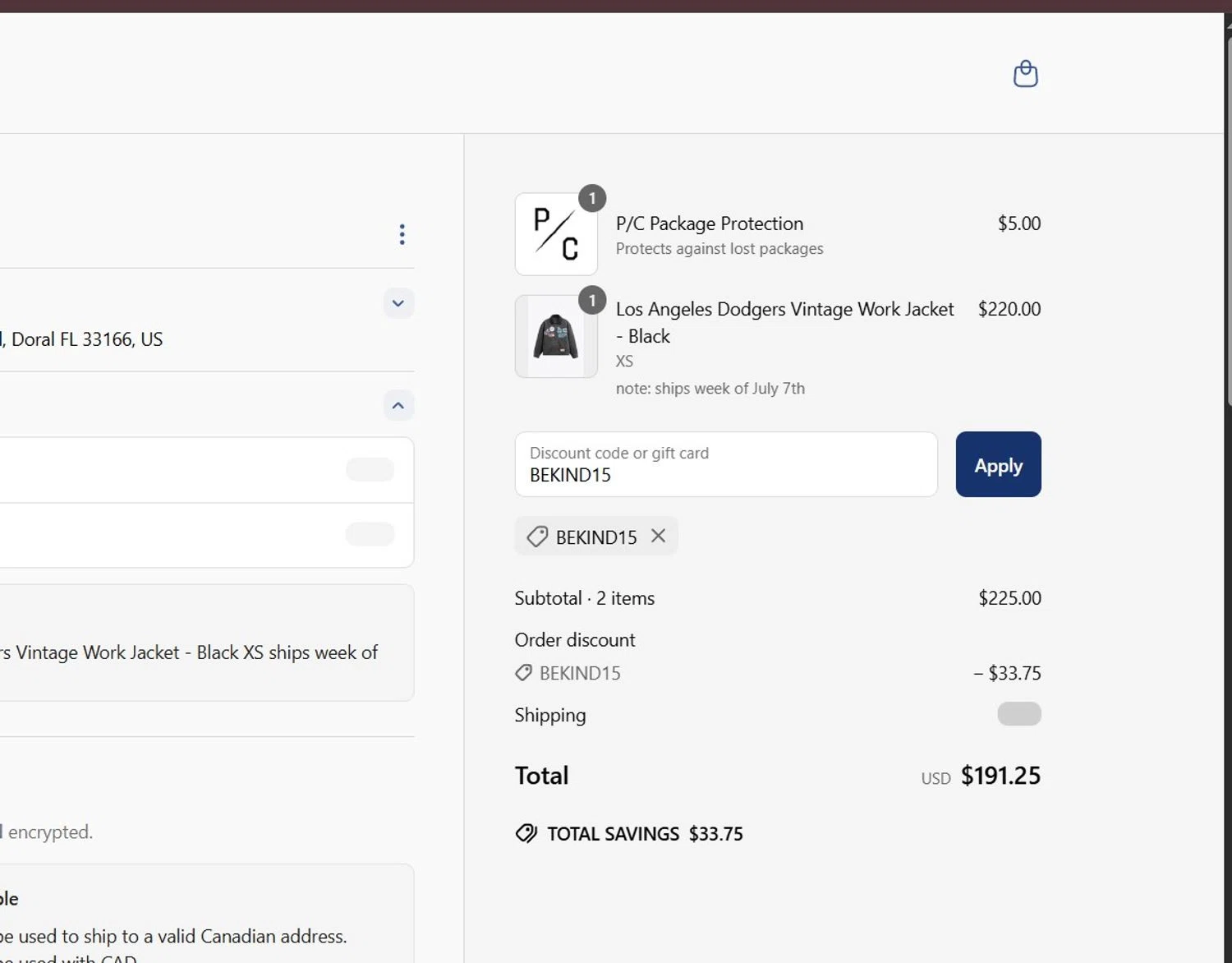
Task: Click the 'Protects against lost packages' text
Action: 719,249
